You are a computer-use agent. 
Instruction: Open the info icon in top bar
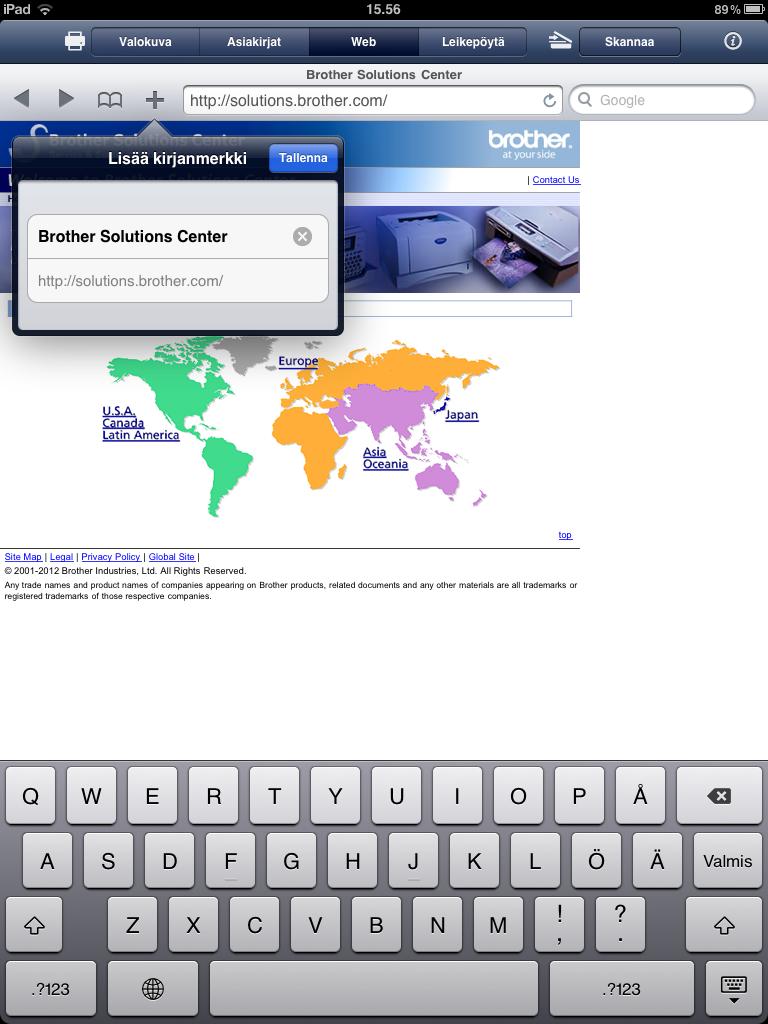(x=733, y=41)
